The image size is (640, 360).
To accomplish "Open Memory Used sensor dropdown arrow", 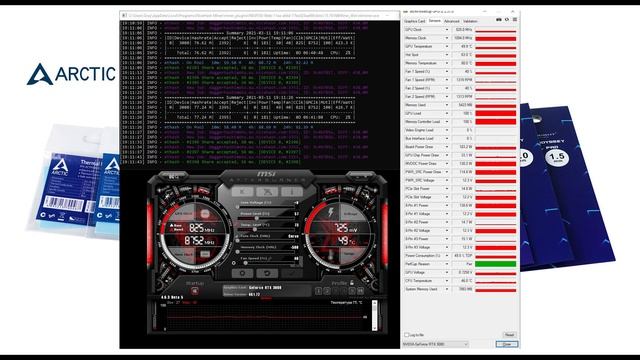I will tap(447, 105).
